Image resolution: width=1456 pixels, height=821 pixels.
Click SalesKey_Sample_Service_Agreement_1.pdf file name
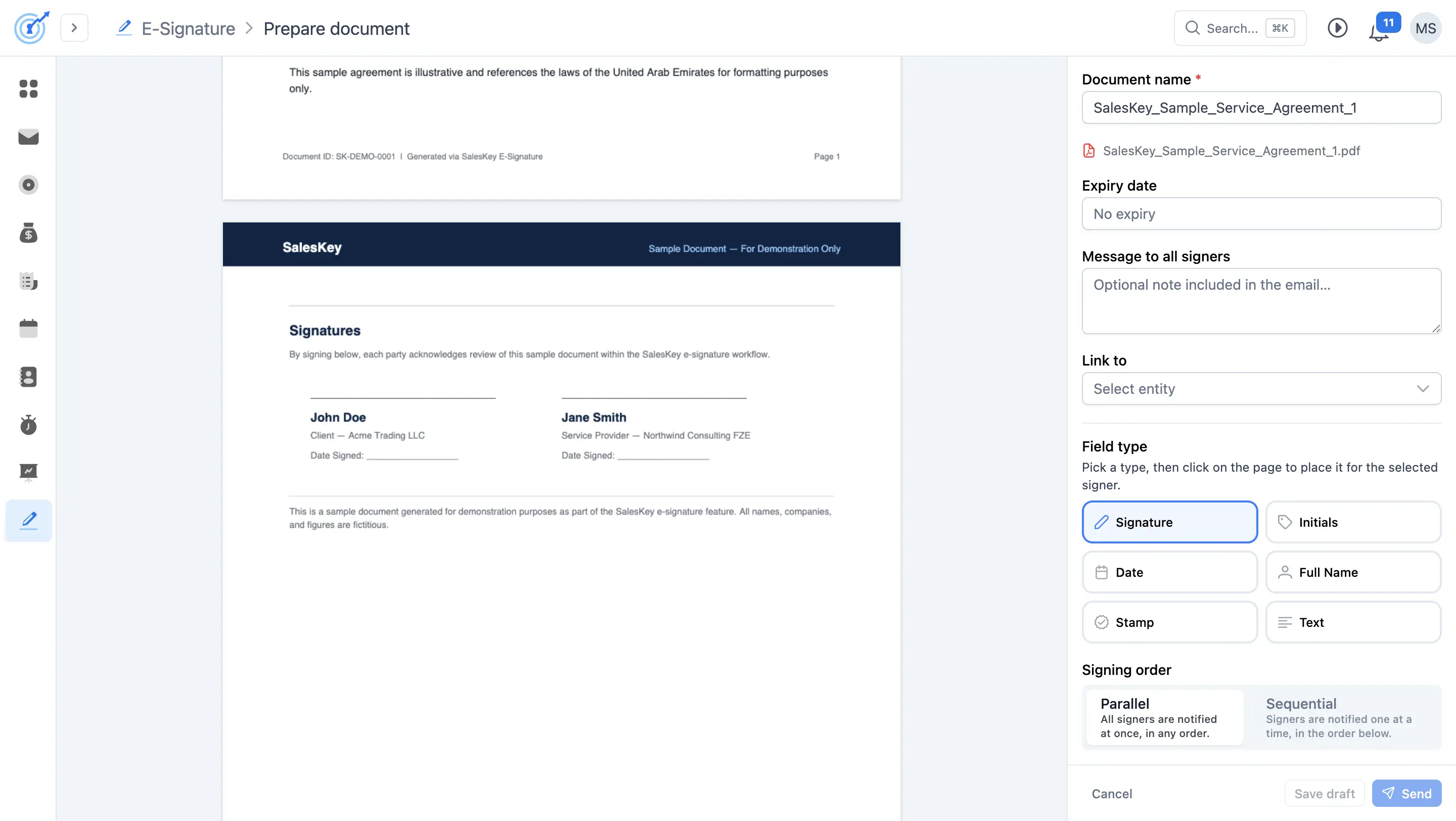tap(1231, 151)
